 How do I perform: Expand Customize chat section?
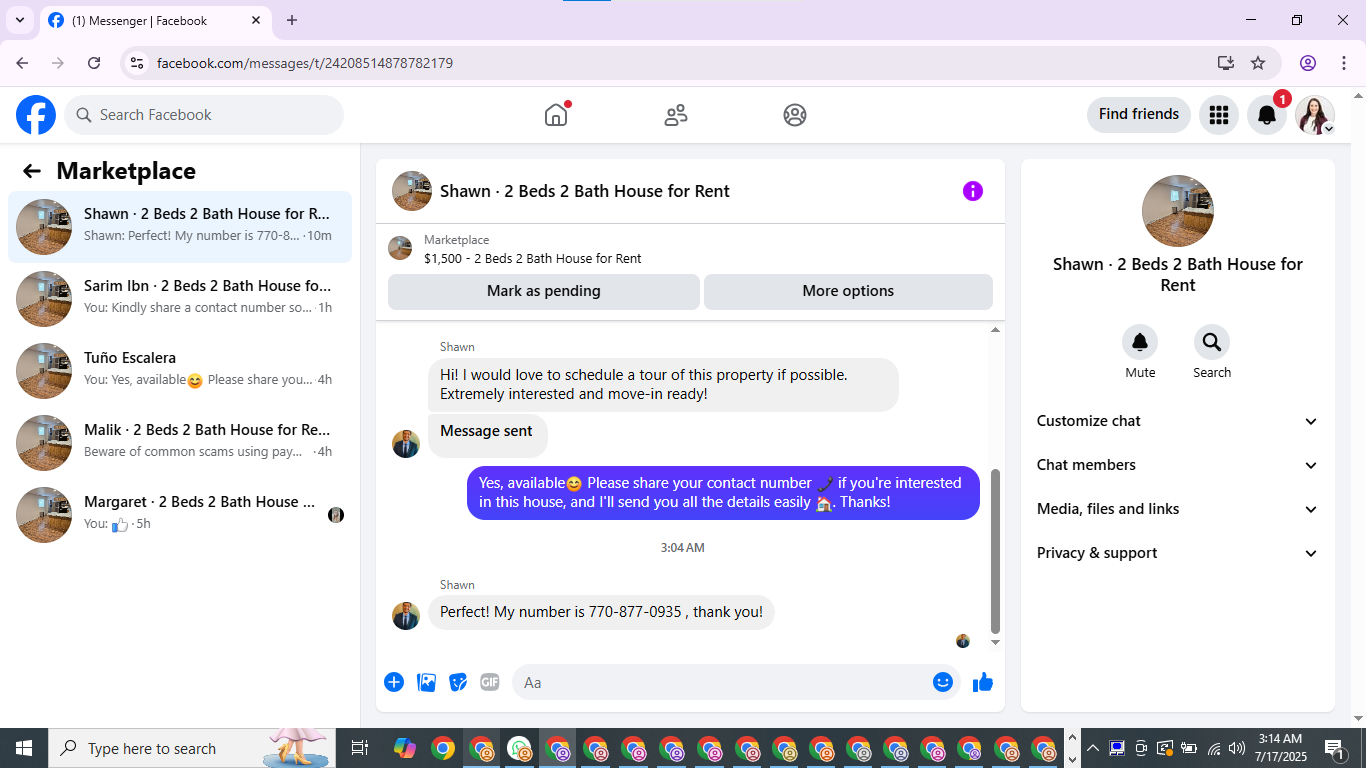(x=1178, y=421)
